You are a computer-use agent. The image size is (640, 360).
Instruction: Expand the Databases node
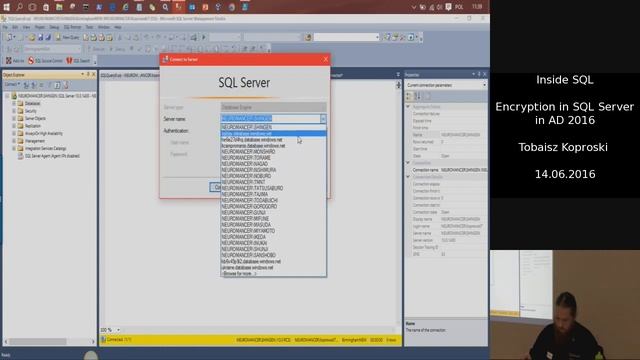click(x=14, y=104)
